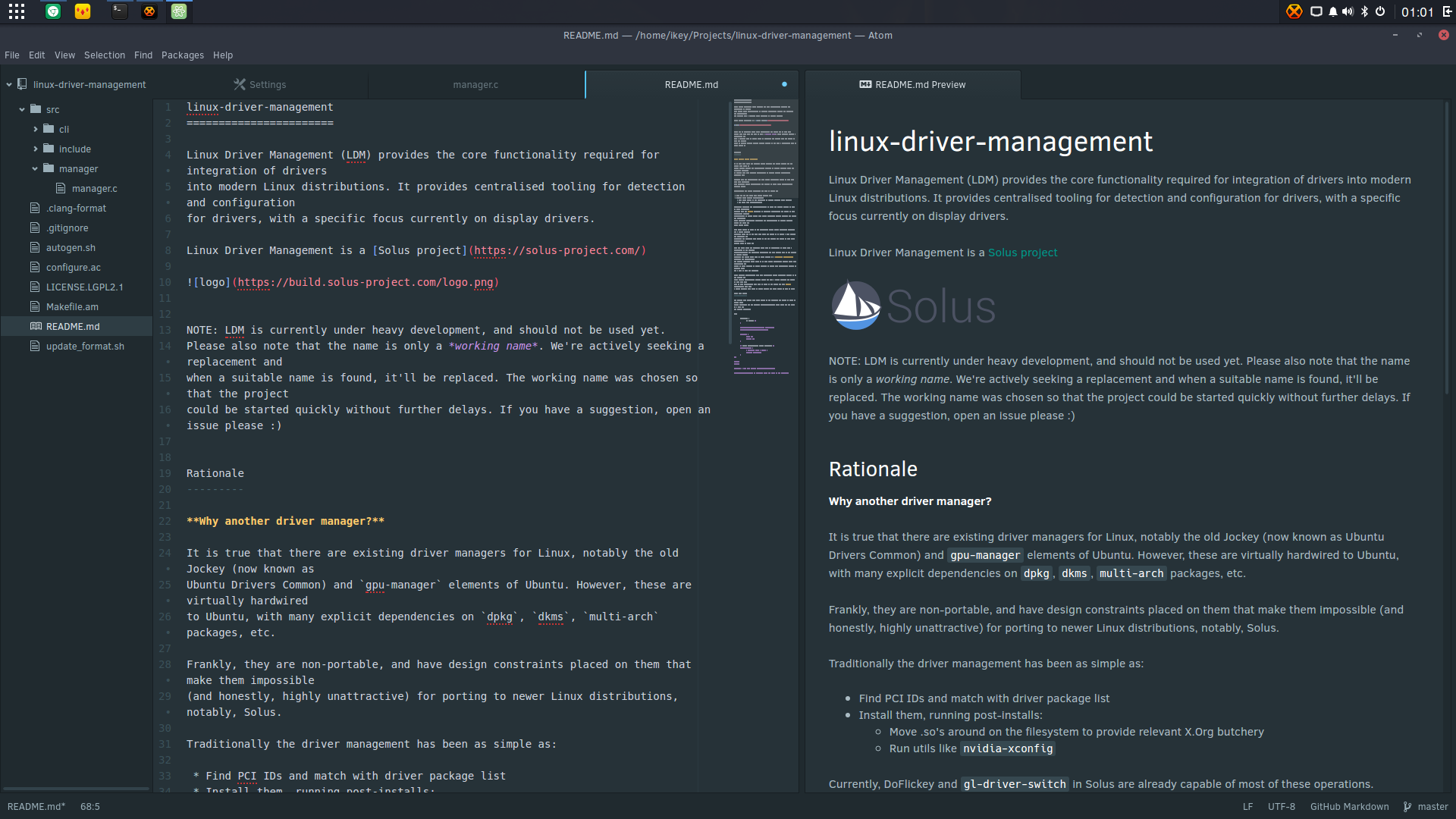The image size is (1456, 819).
Task: Click the include folder icon
Action: click(49, 149)
